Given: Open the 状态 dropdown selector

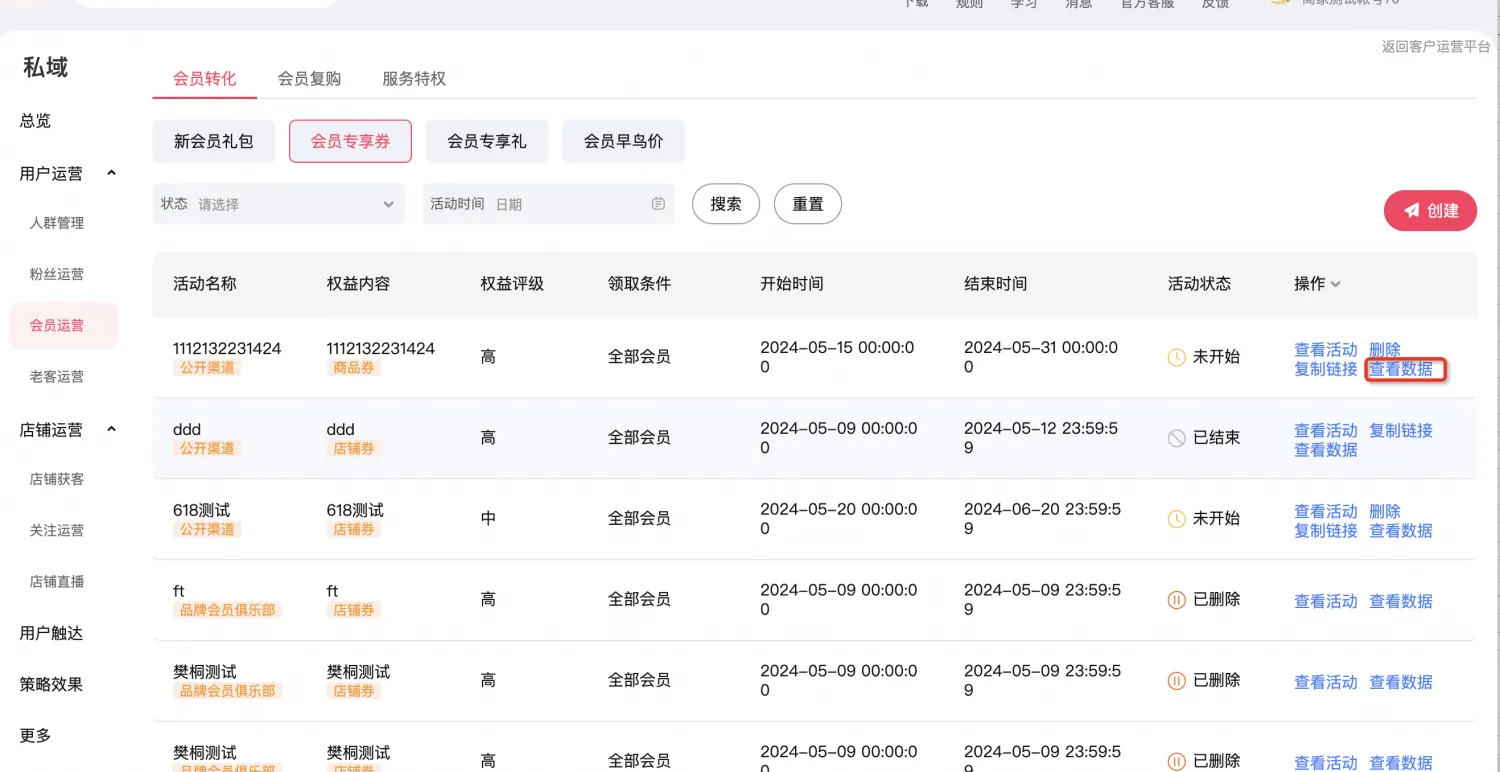Looking at the screenshot, I should point(279,204).
